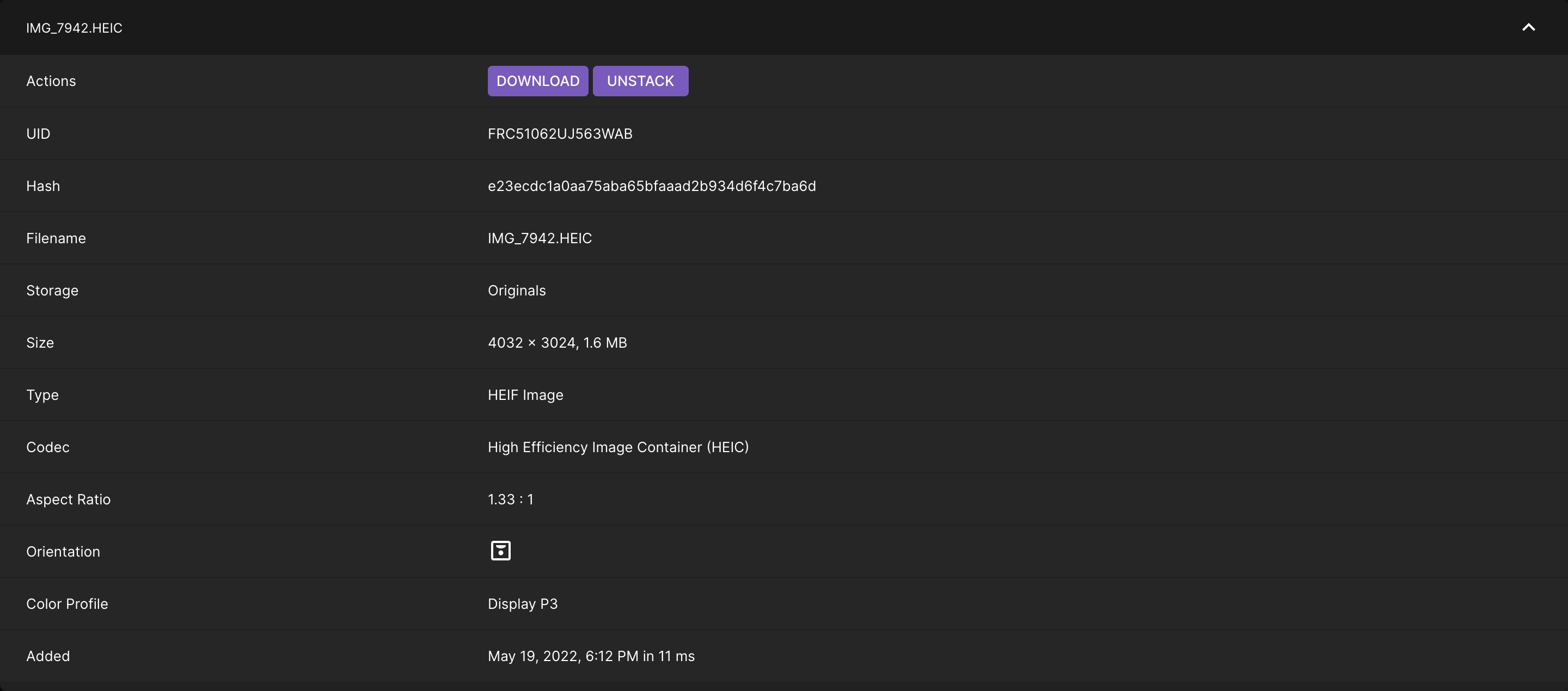Select the hash value starting e23ecdc1a0aa

(652, 186)
